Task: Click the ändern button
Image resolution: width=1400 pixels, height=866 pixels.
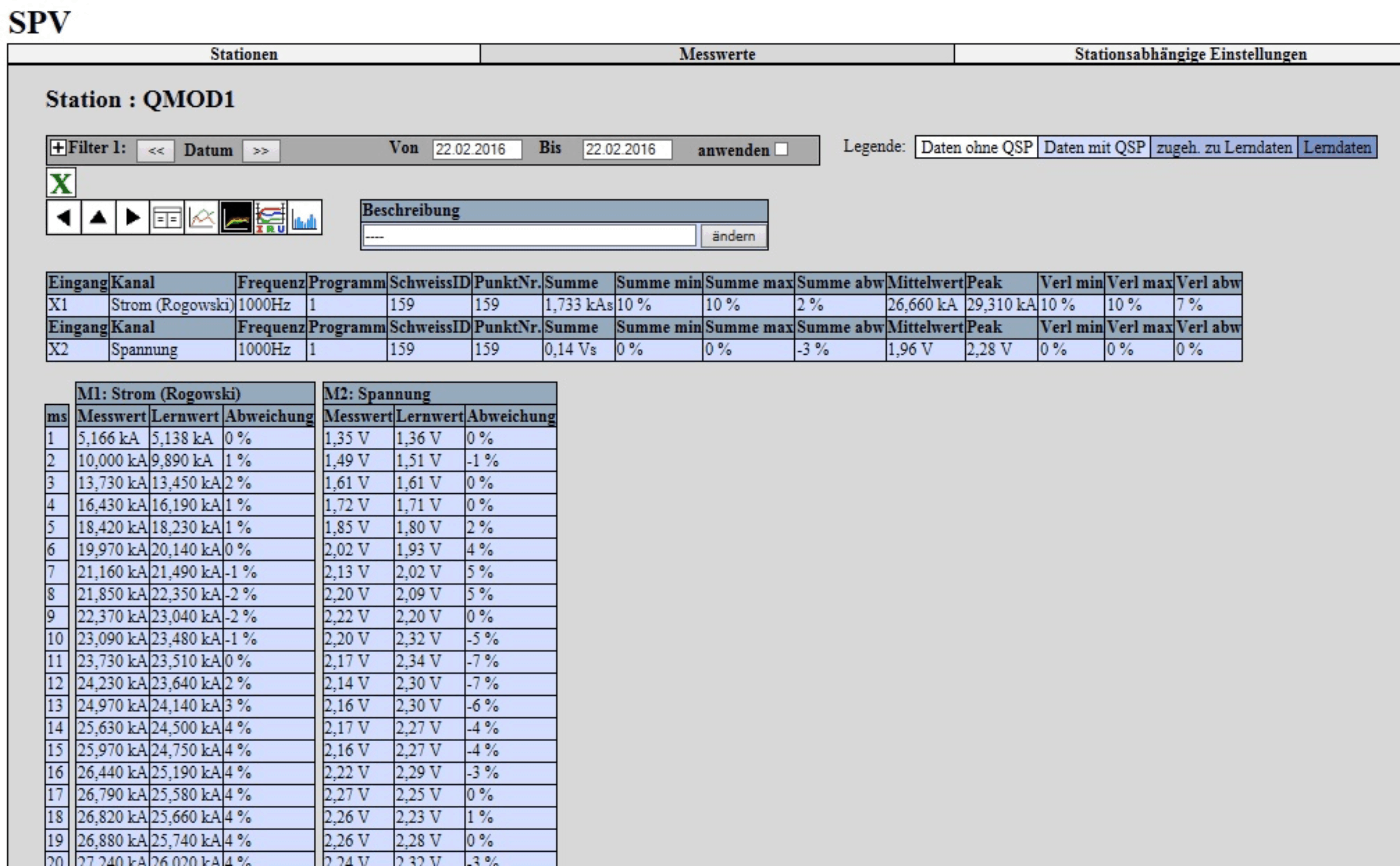Action: coord(734,236)
